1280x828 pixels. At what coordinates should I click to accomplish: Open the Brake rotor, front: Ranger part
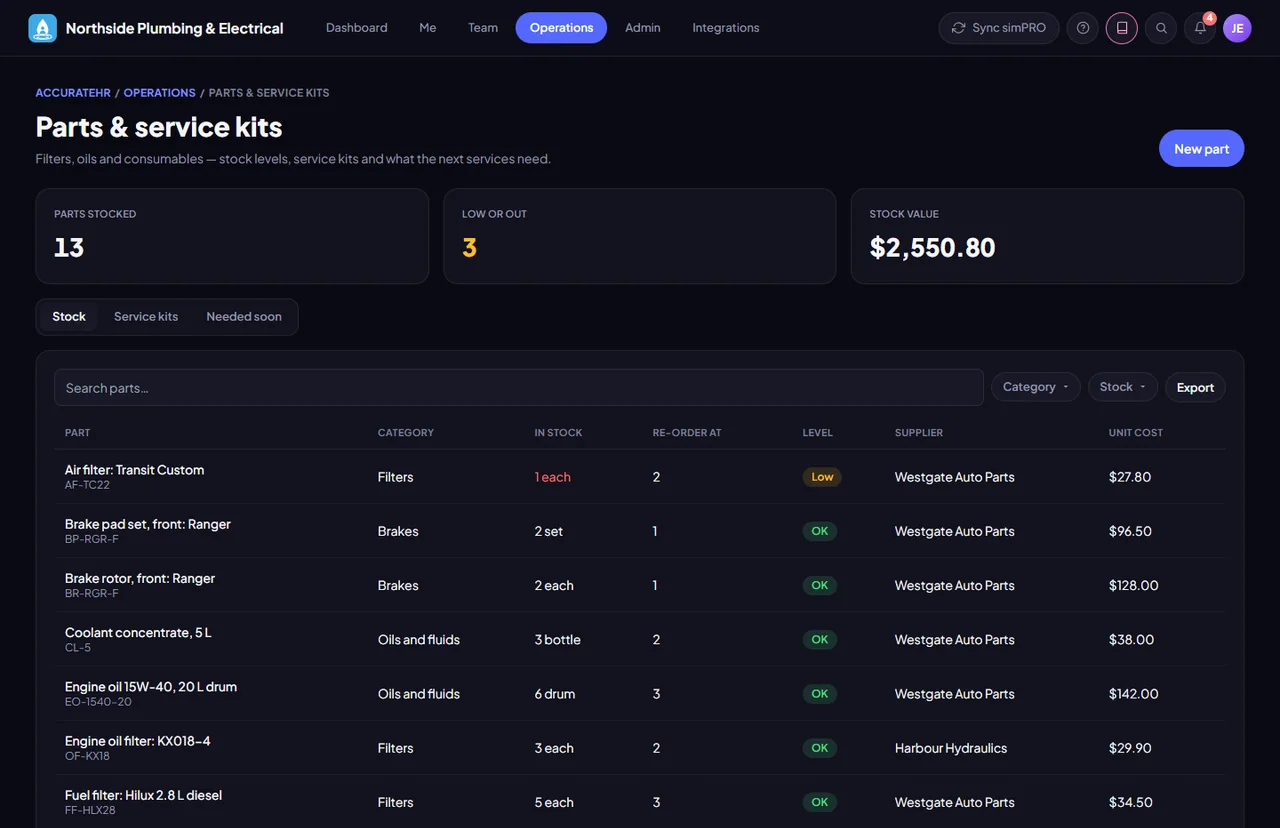(140, 578)
